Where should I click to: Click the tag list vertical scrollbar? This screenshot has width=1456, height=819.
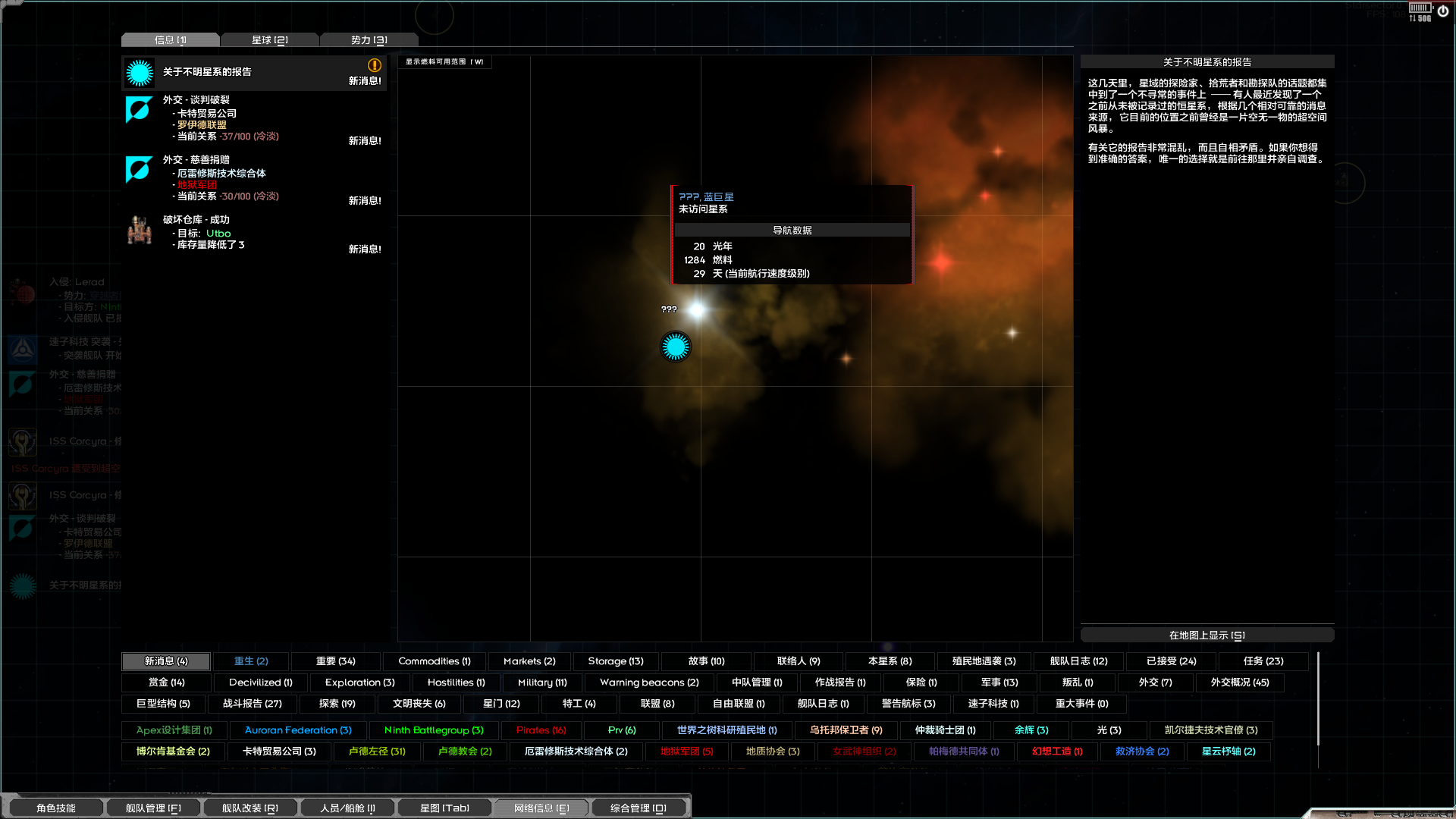pos(1318,698)
